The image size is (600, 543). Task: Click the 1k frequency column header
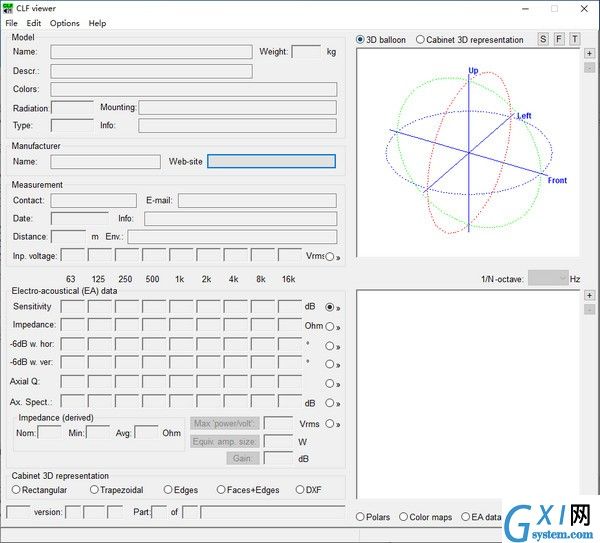click(x=179, y=279)
